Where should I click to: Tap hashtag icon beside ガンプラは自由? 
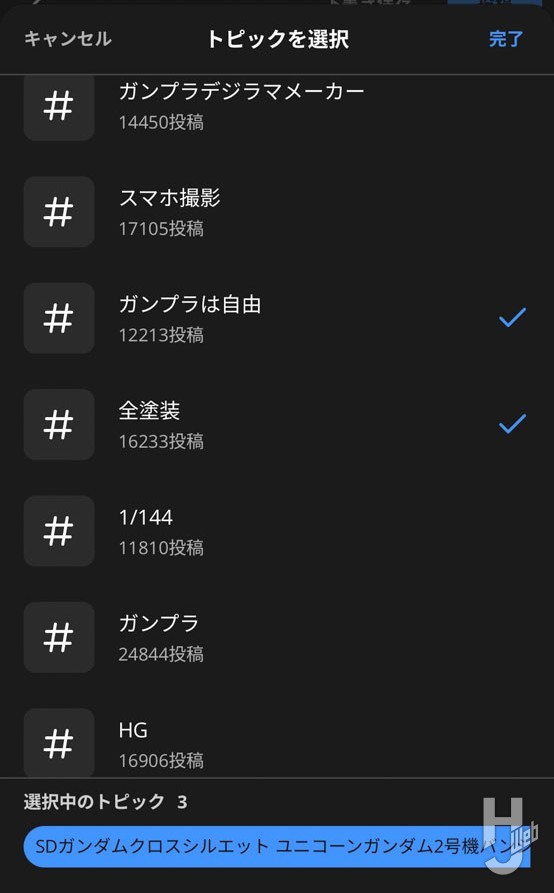[x=59, y=318]
